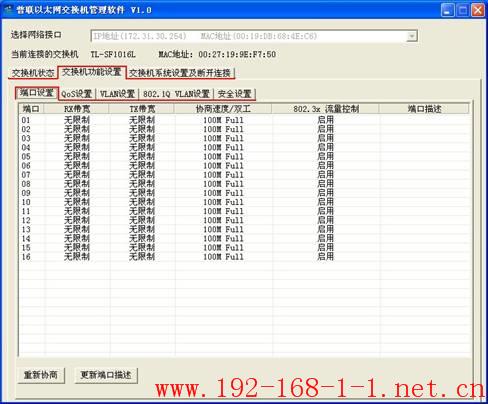Select the 交换机功能设置 tab
This screenshot has height=404, width=488.
pos(92,72)
